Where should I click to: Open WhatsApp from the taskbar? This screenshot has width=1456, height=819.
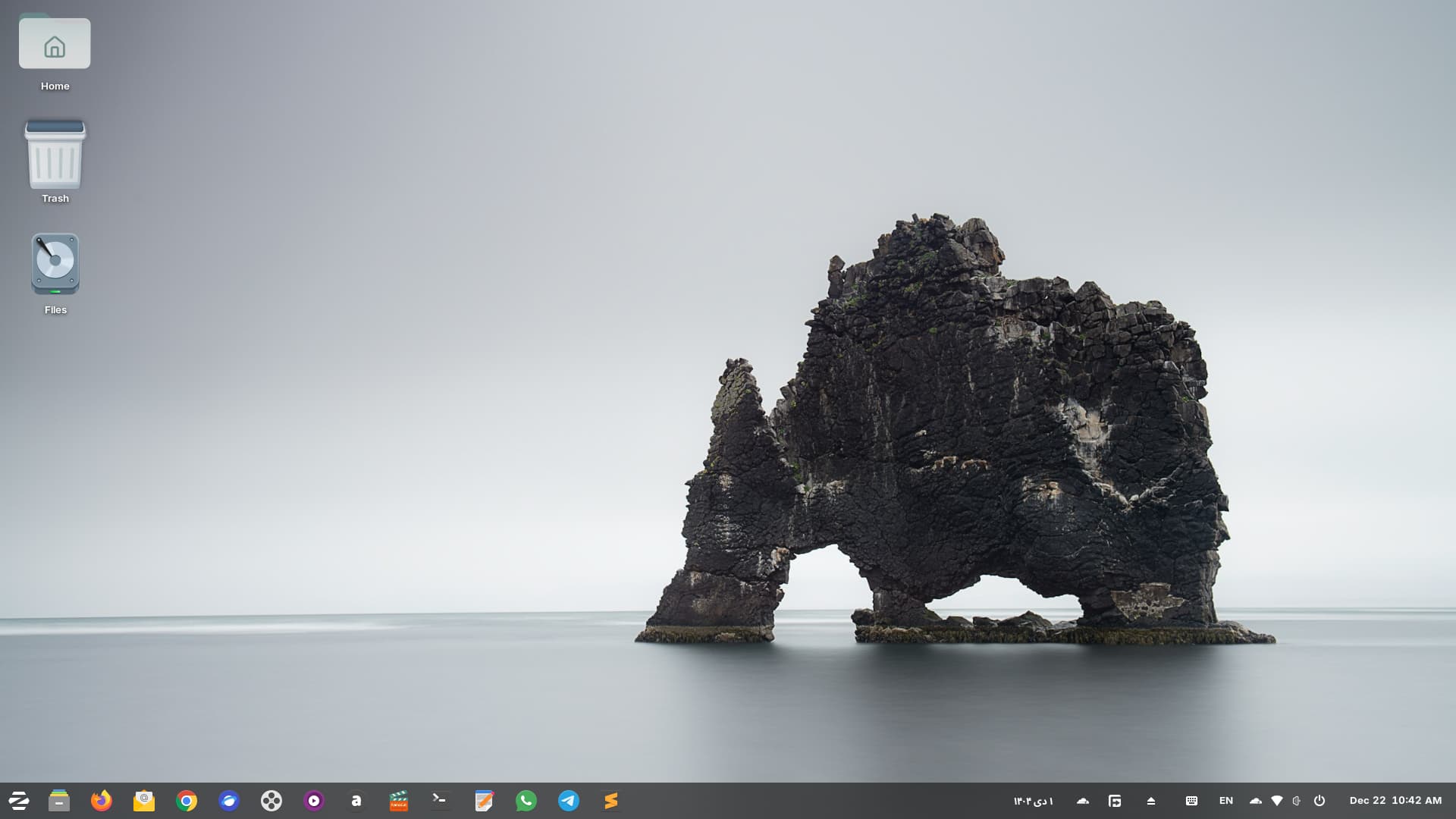click(x=526, y=801)
